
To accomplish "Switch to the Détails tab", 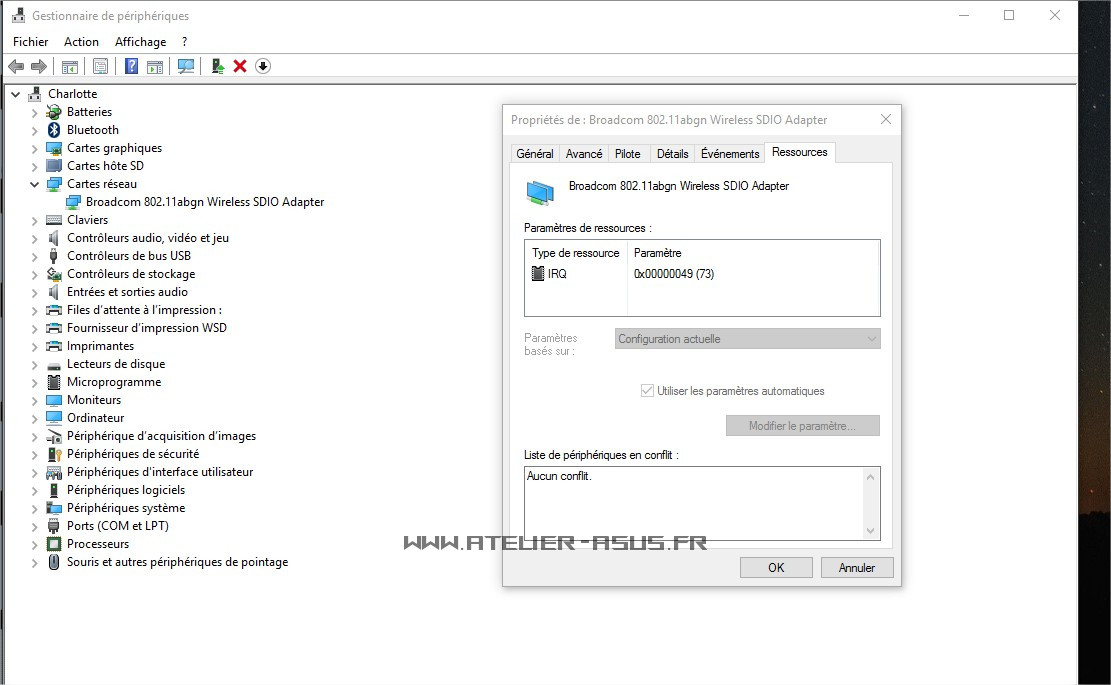I will point(672,154).
